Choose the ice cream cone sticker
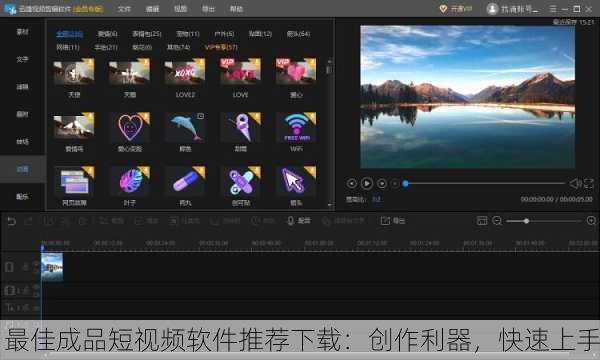Image resolution: width=600 pixels, height=360 pixels. point(241,127)
